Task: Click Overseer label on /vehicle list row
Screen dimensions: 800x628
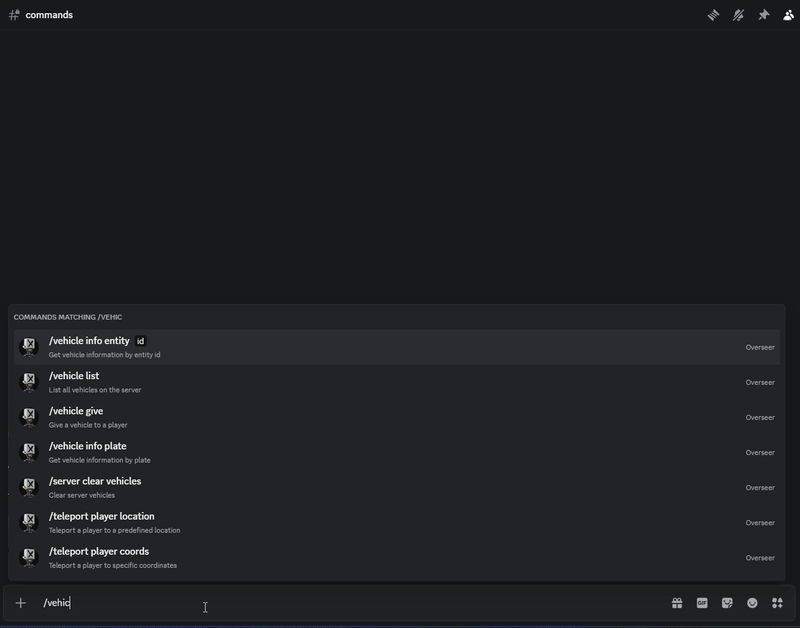Action: point(760,382)
